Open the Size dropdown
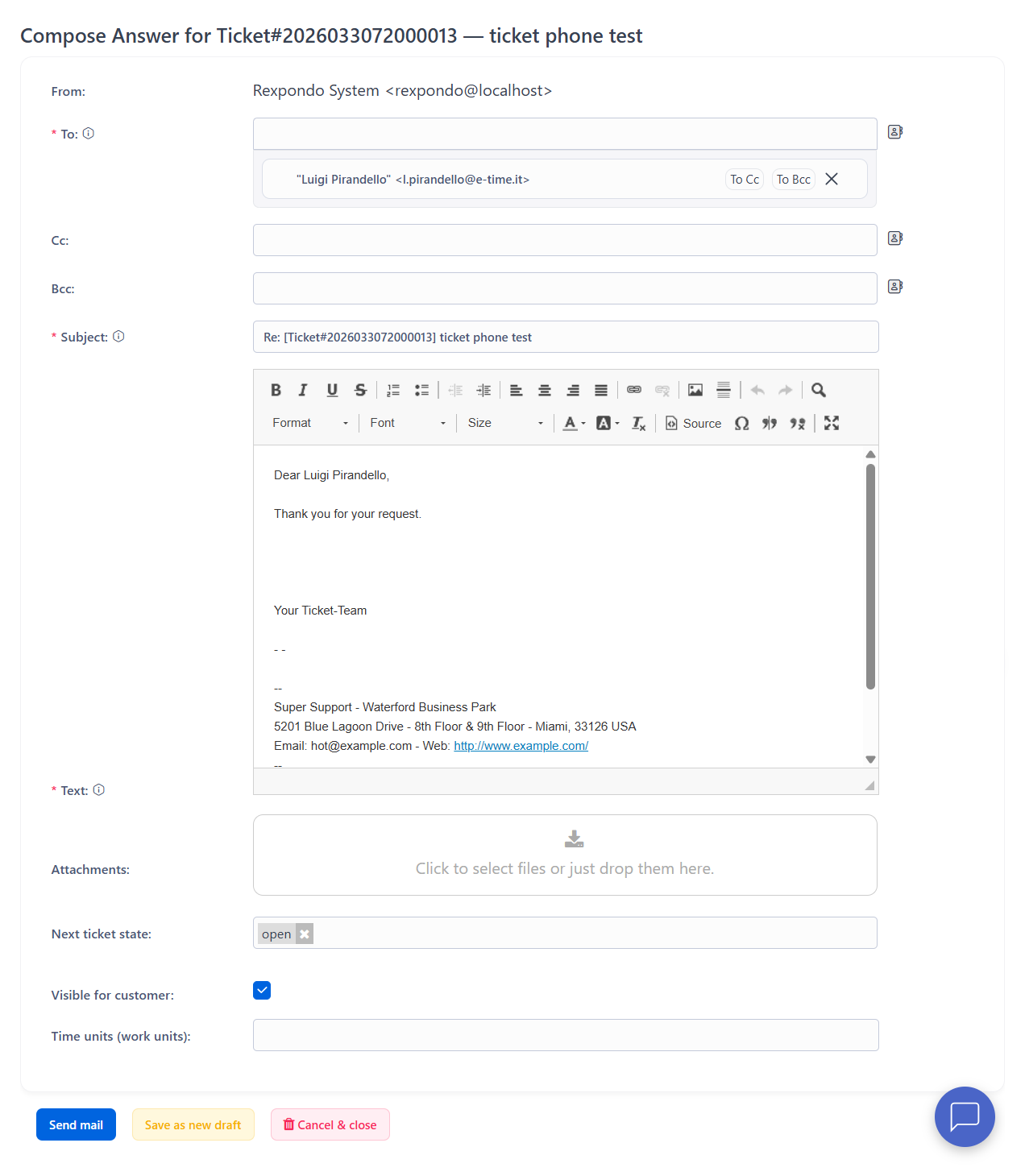This screenshot has height=1176, width=1025. 505,423
